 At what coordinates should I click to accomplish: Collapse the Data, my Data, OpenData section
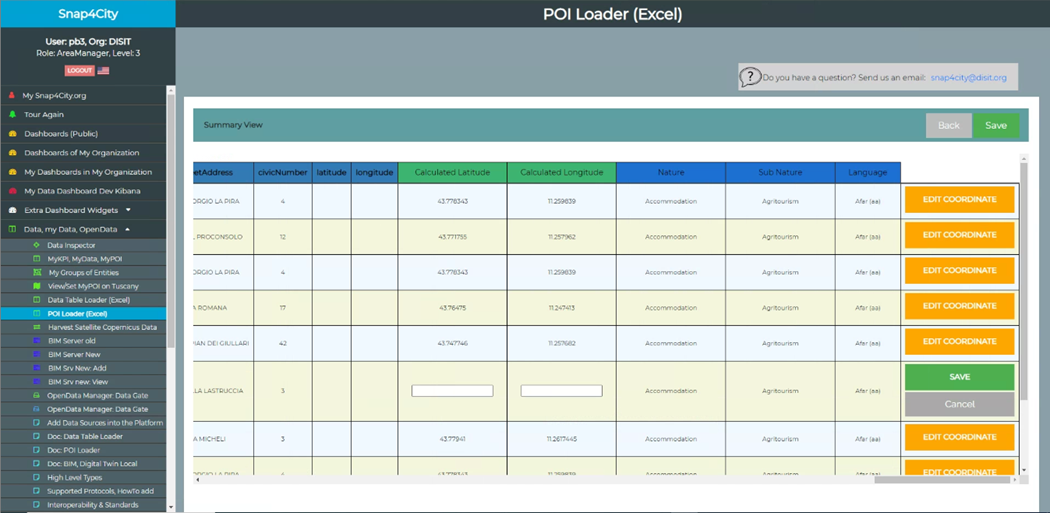126,229
